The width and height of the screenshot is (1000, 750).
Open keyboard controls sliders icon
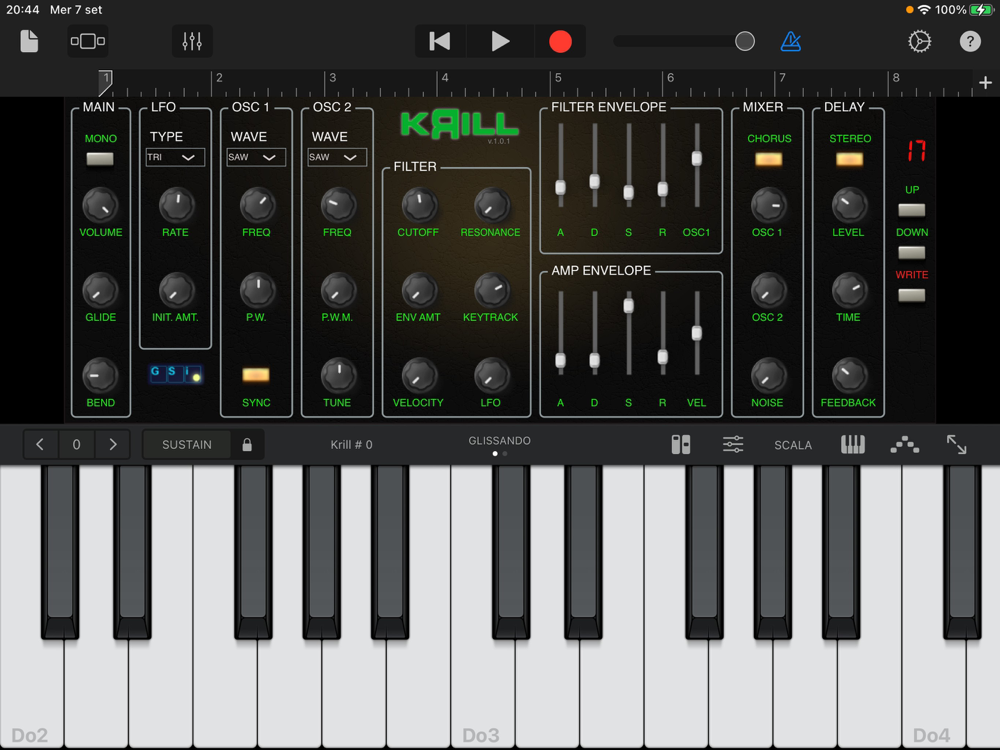point(733,445)
